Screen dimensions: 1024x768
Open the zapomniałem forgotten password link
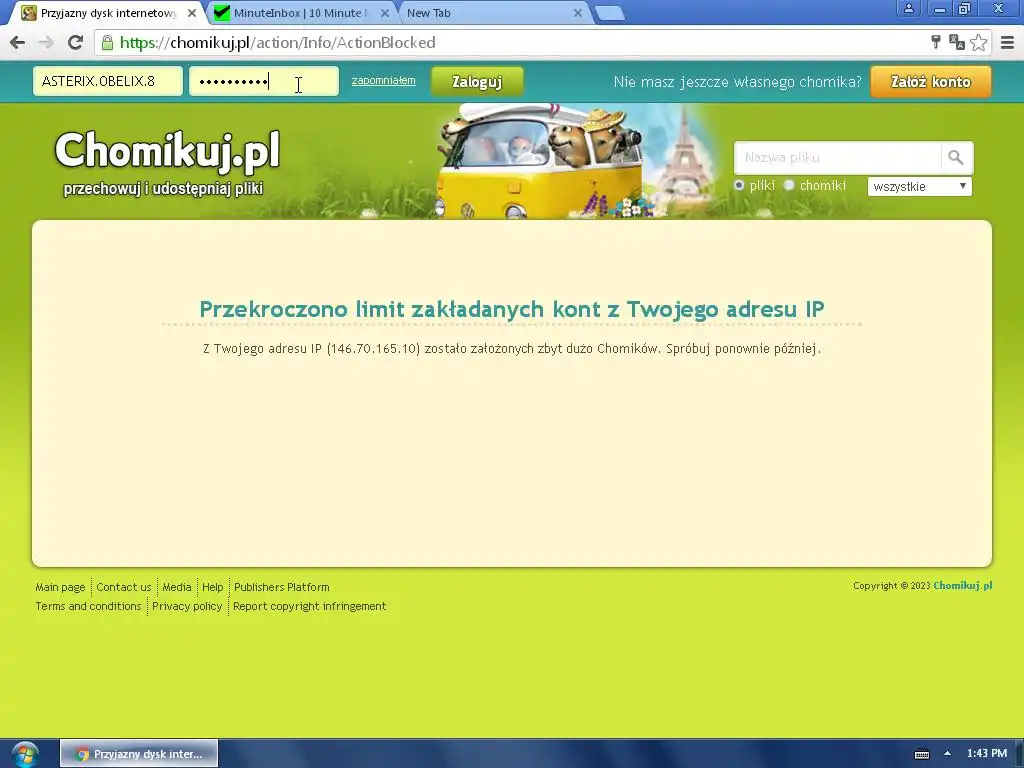(383, 80)
